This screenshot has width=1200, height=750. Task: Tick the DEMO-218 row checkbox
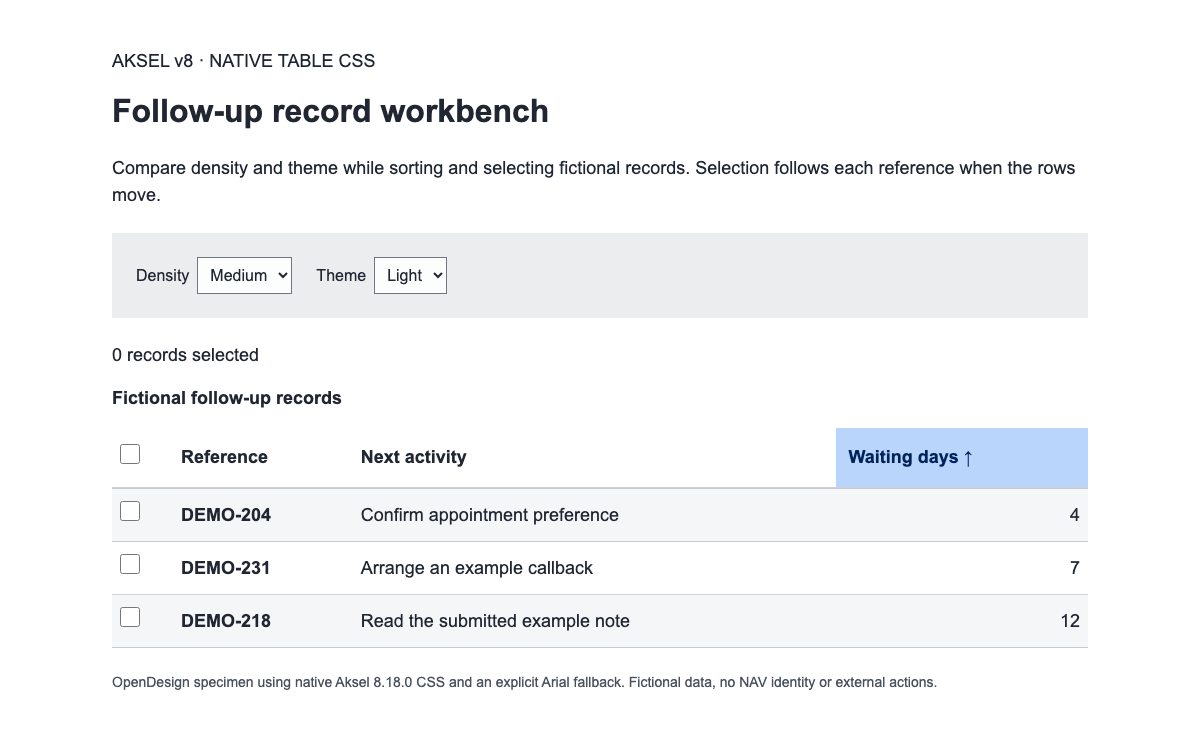tap(130, 617)
